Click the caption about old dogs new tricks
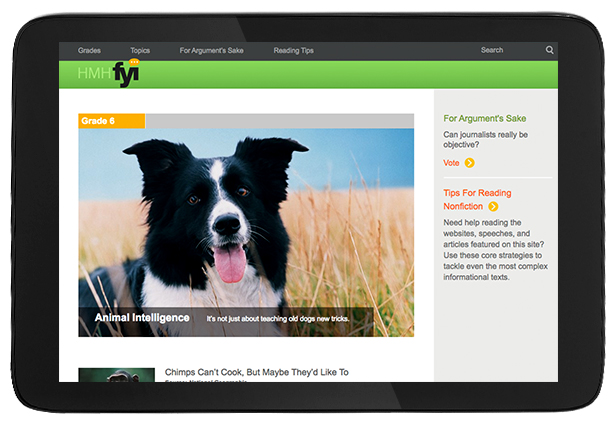 278,319
